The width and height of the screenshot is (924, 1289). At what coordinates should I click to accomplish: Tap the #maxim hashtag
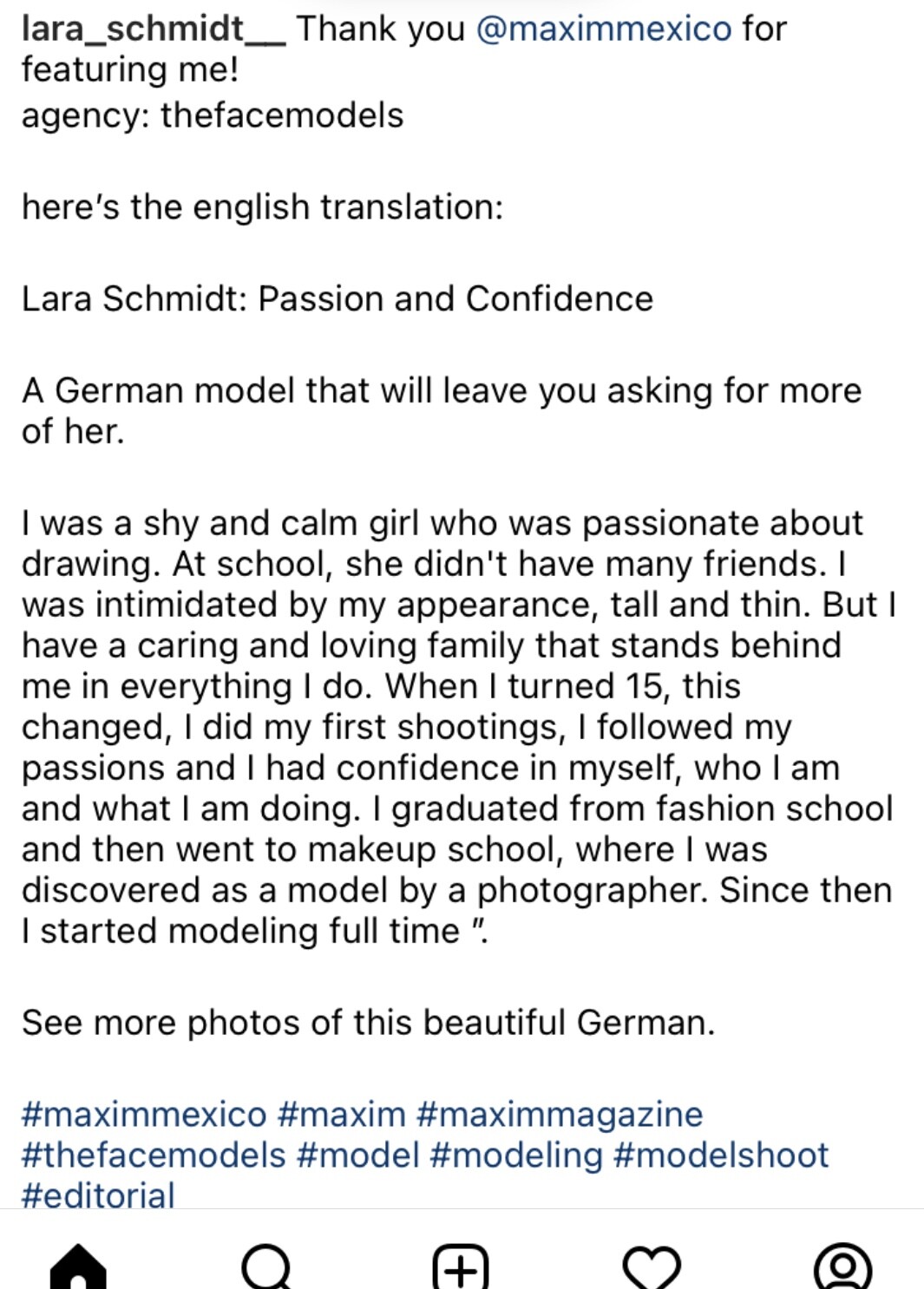[342, 1114]
